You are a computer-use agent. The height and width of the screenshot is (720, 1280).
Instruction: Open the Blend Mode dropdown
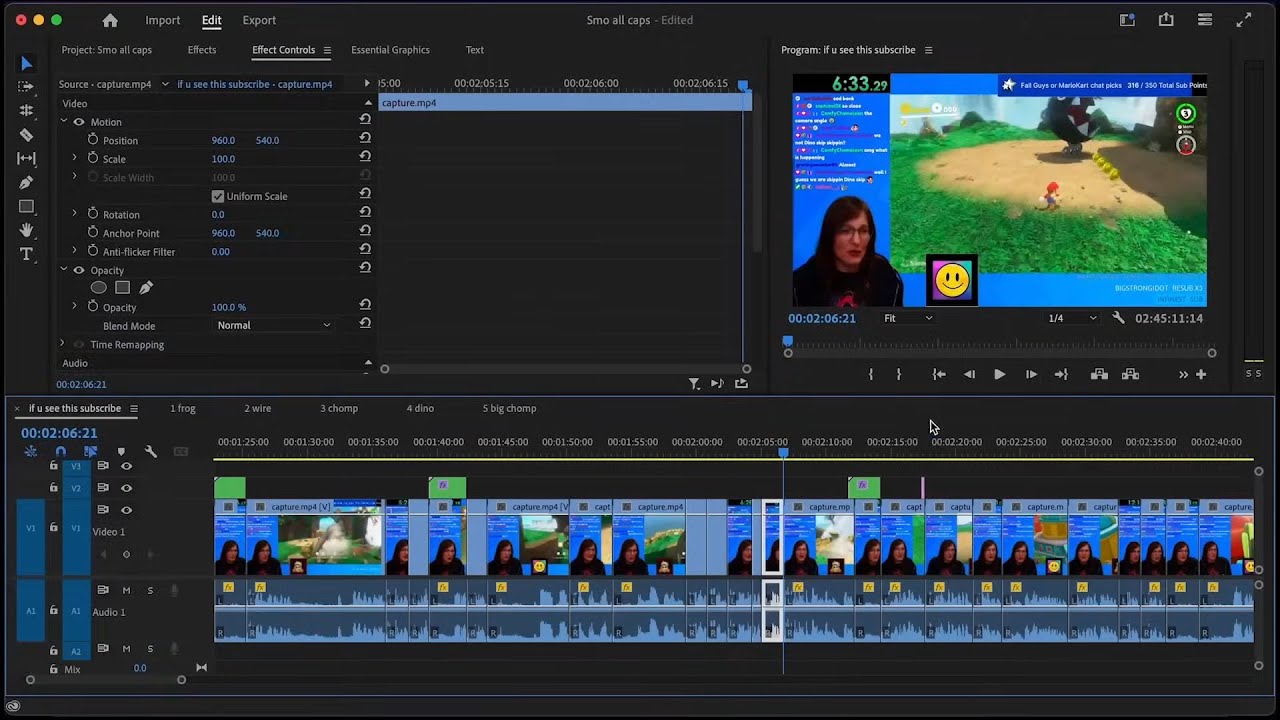click(274, 325)
